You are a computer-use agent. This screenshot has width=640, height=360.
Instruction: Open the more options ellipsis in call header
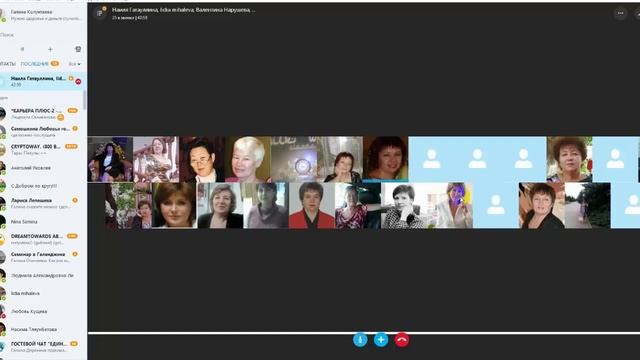pos(620,13)
